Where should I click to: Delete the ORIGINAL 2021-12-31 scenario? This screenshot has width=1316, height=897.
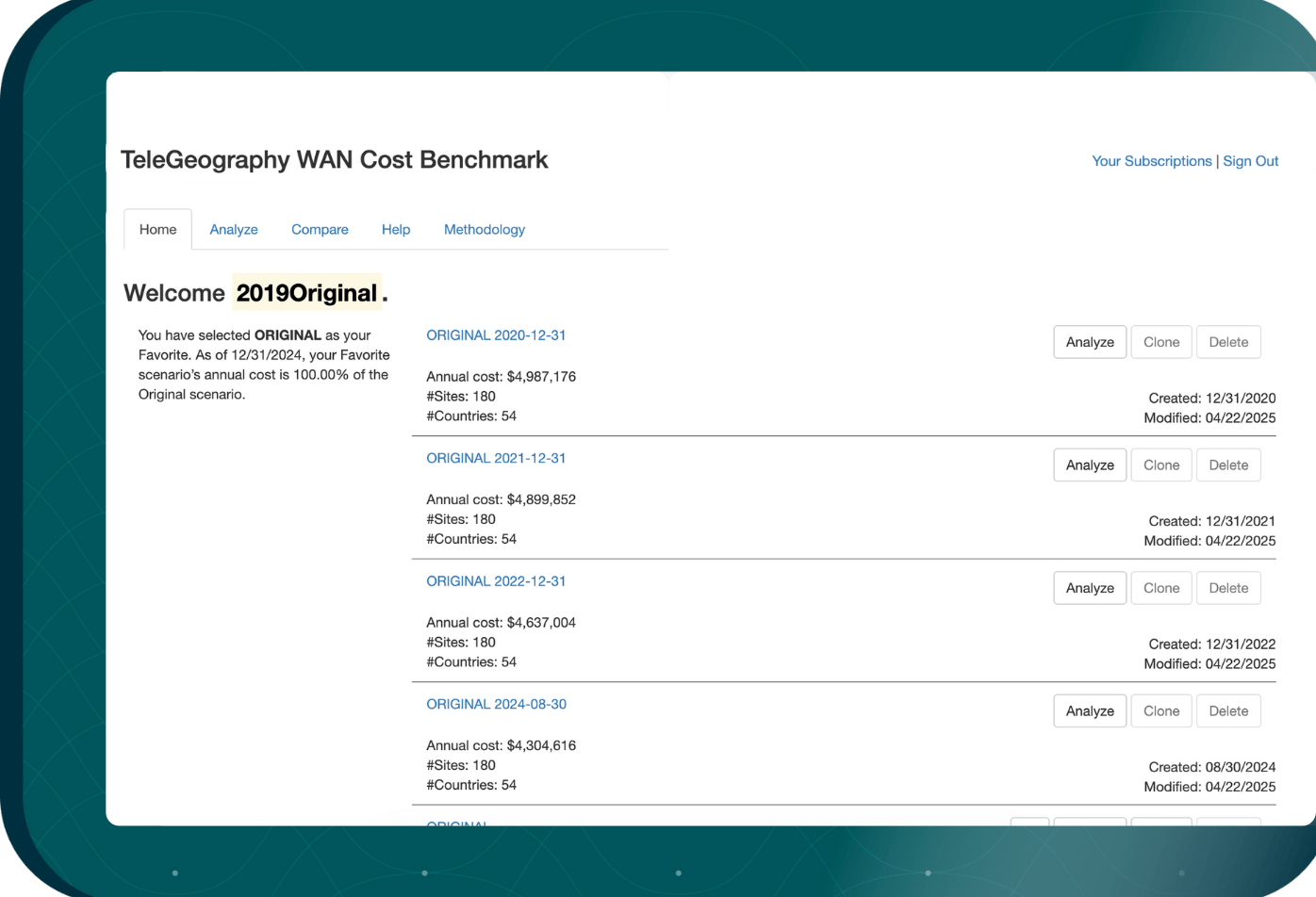[x=1228, y=465]
